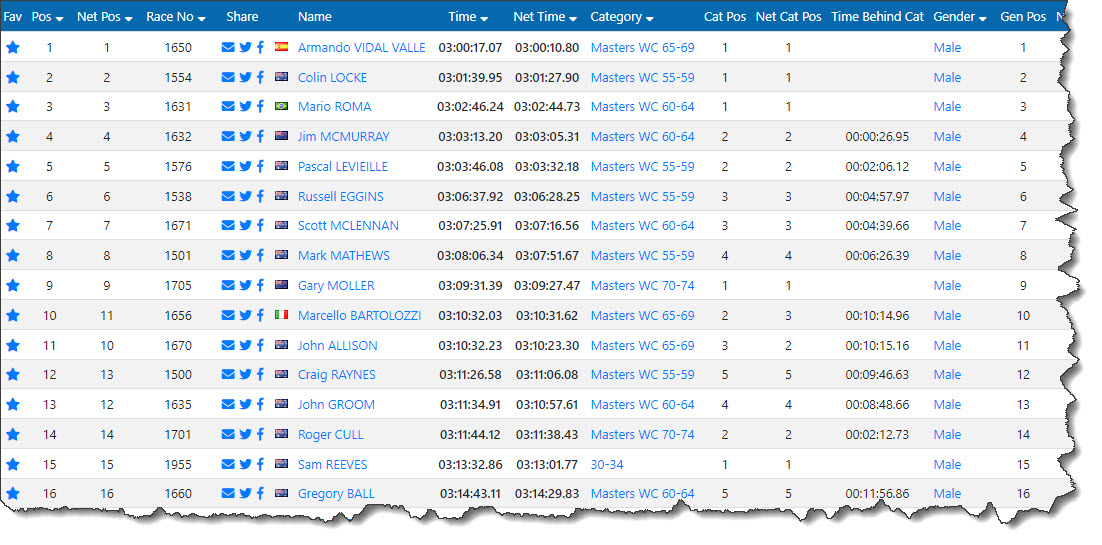Screen dimensions: 1102x545
Task: Email Pascal LEVIEILLE's result
Action: tap(228, 167)
